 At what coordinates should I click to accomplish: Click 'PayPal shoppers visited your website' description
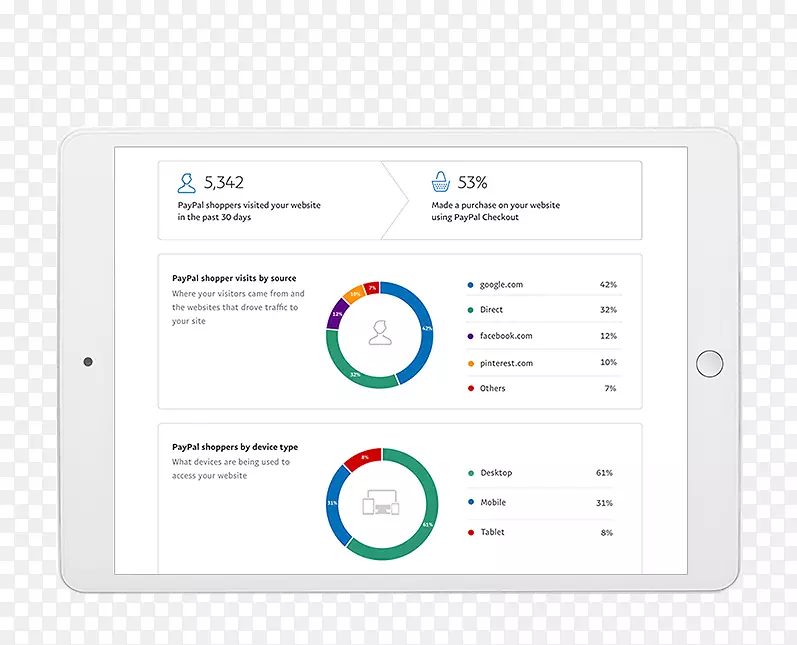pyautogui.click(x=249, y=211)
